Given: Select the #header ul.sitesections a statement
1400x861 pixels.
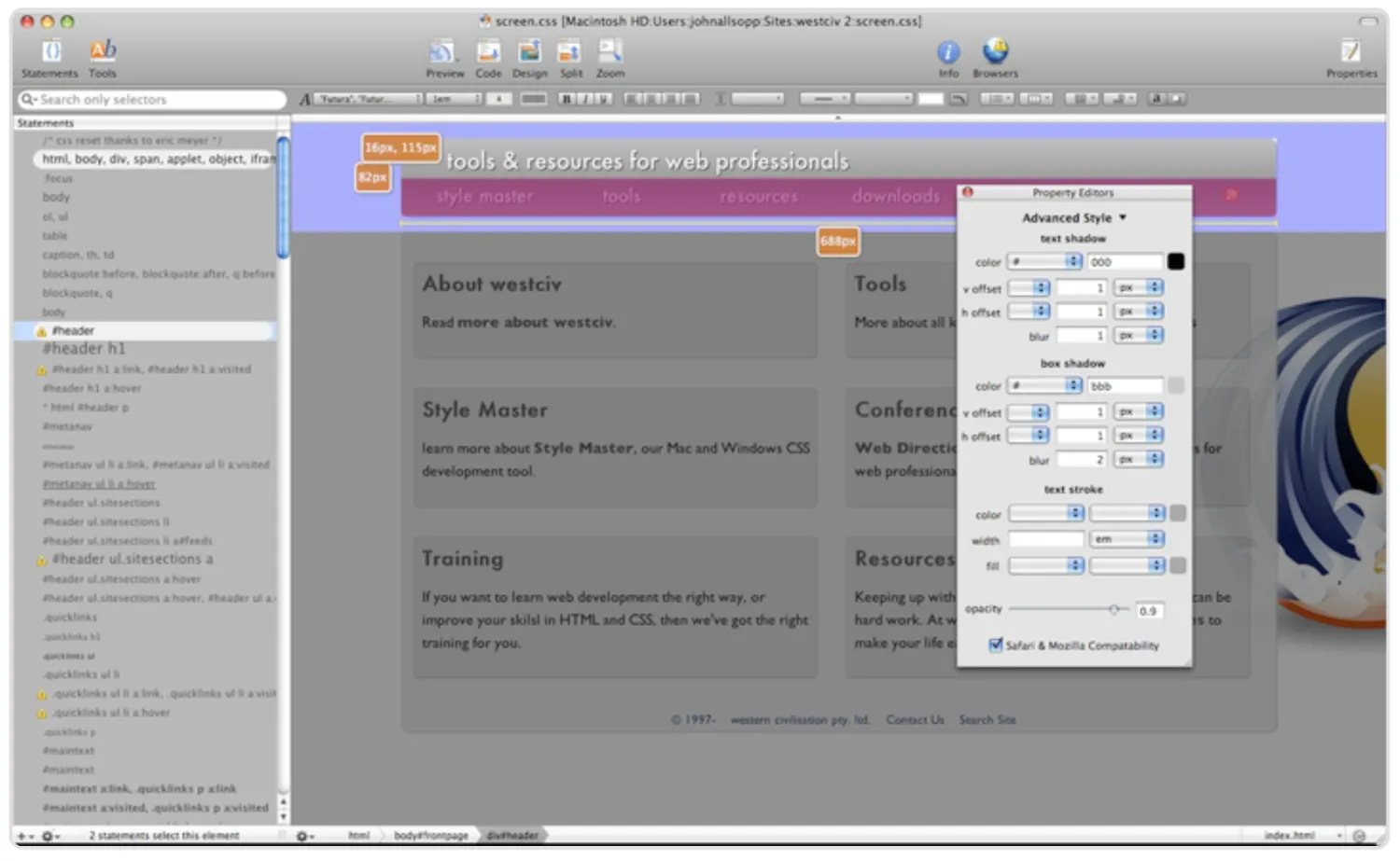Looking at the screenshot, I should (x=132, y=560).
